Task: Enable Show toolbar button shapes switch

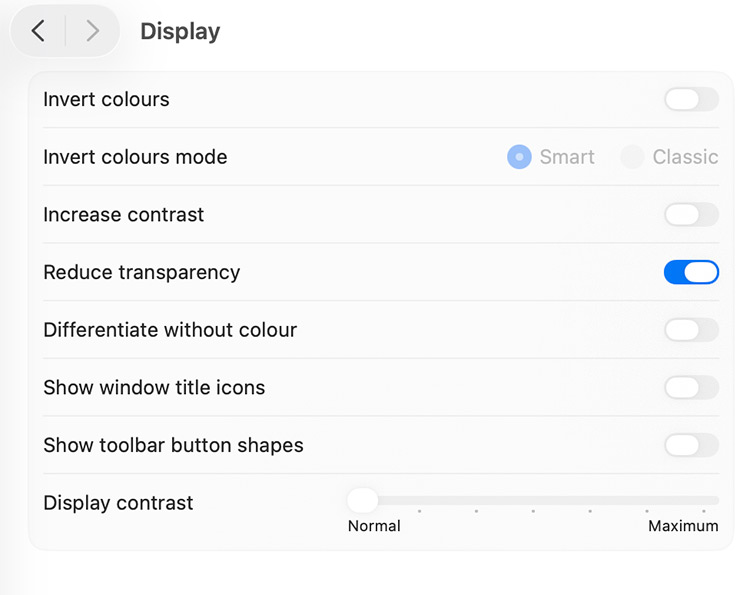Action: 691,445
